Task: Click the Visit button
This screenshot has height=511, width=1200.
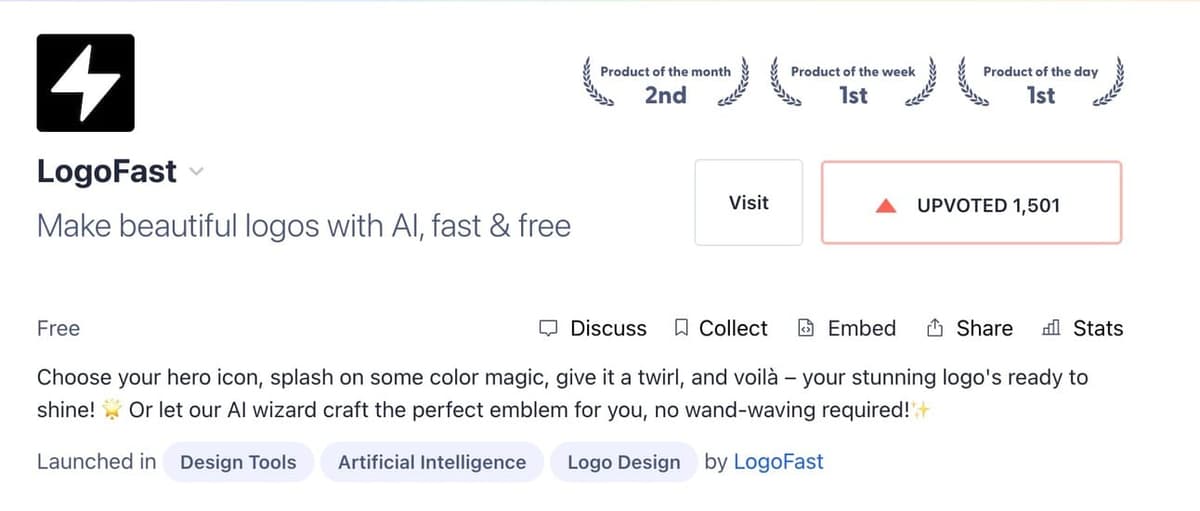Action: [x=748, y=203]
